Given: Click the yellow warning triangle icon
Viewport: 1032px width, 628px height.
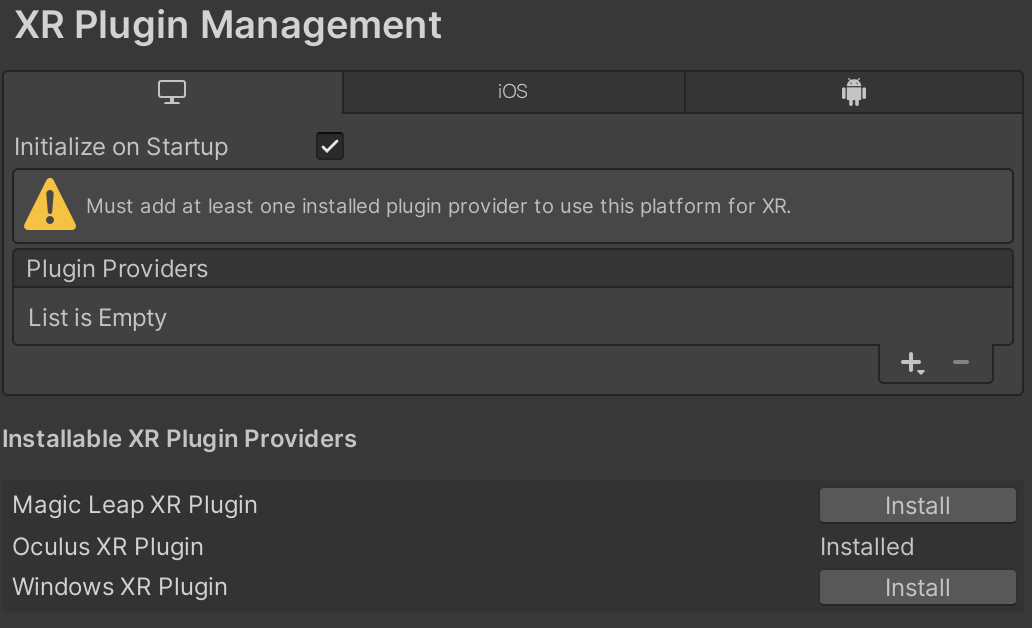Looking at the screenshot, I should (49, 206).
